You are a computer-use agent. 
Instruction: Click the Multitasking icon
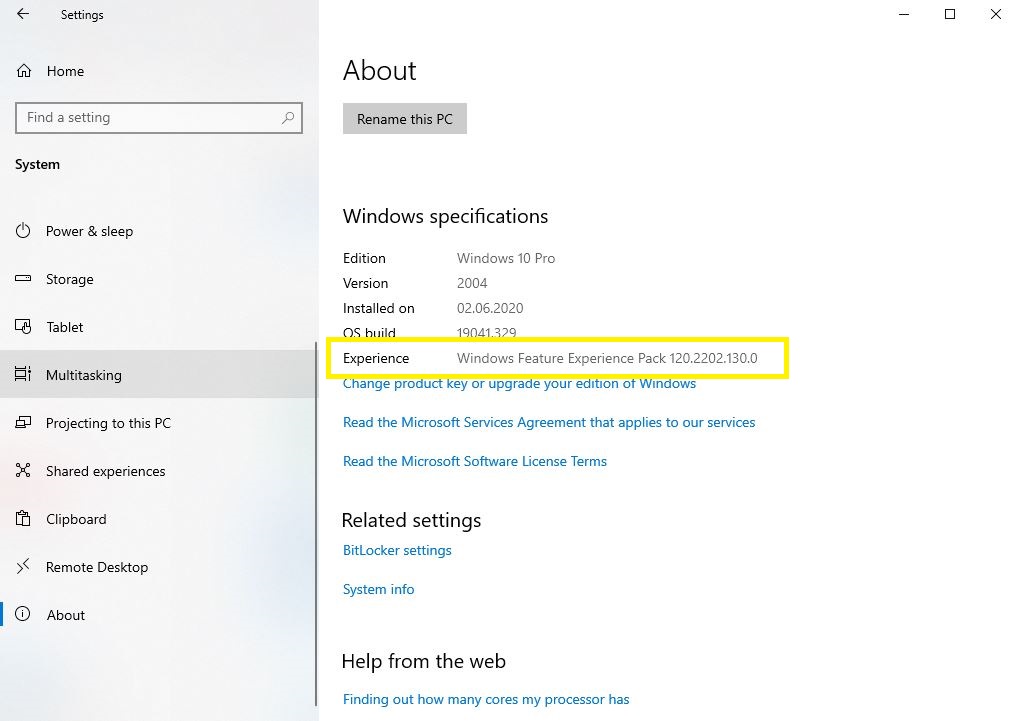click(x=23, y=375)
